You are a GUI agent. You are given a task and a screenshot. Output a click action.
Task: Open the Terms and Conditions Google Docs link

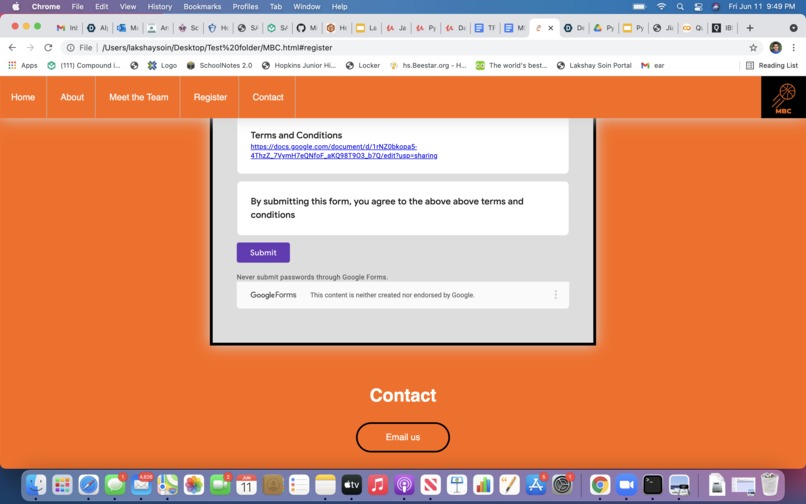344,151
